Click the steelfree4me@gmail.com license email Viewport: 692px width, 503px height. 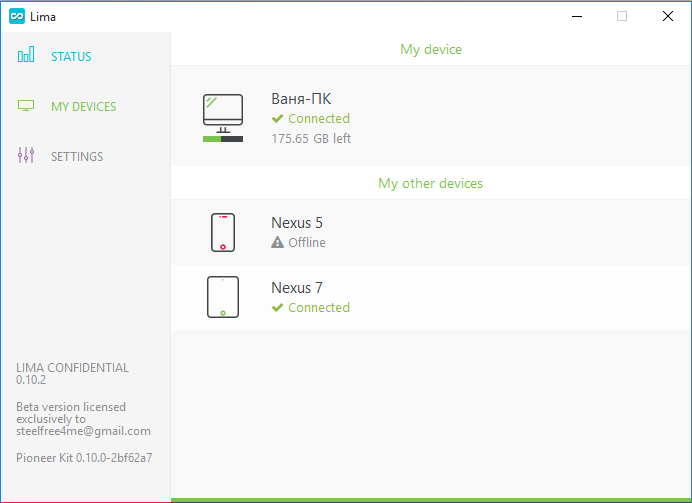pos(83,431)
